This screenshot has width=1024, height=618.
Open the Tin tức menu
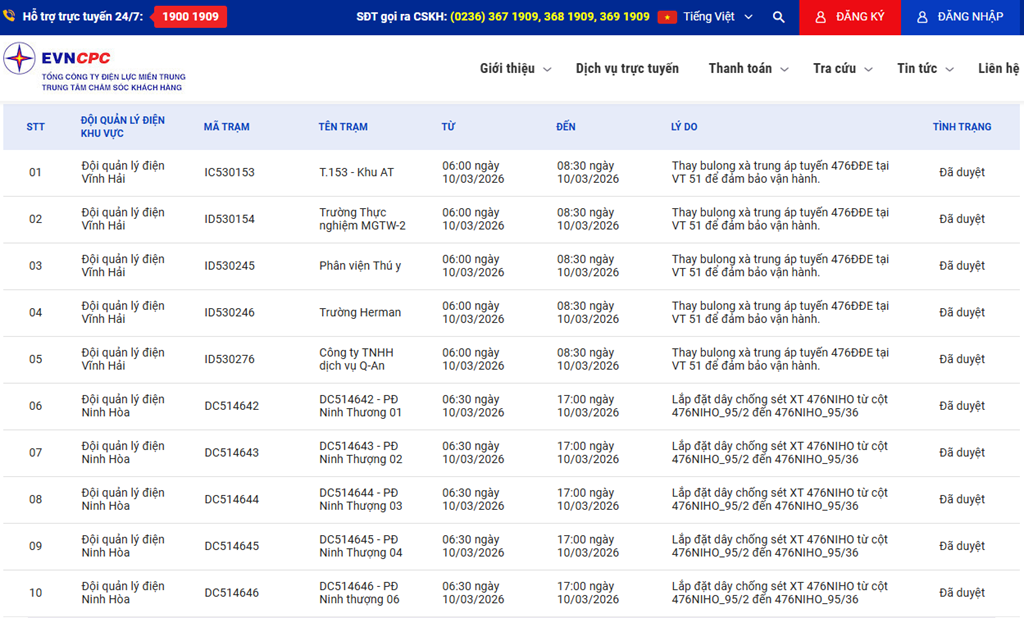925,69
